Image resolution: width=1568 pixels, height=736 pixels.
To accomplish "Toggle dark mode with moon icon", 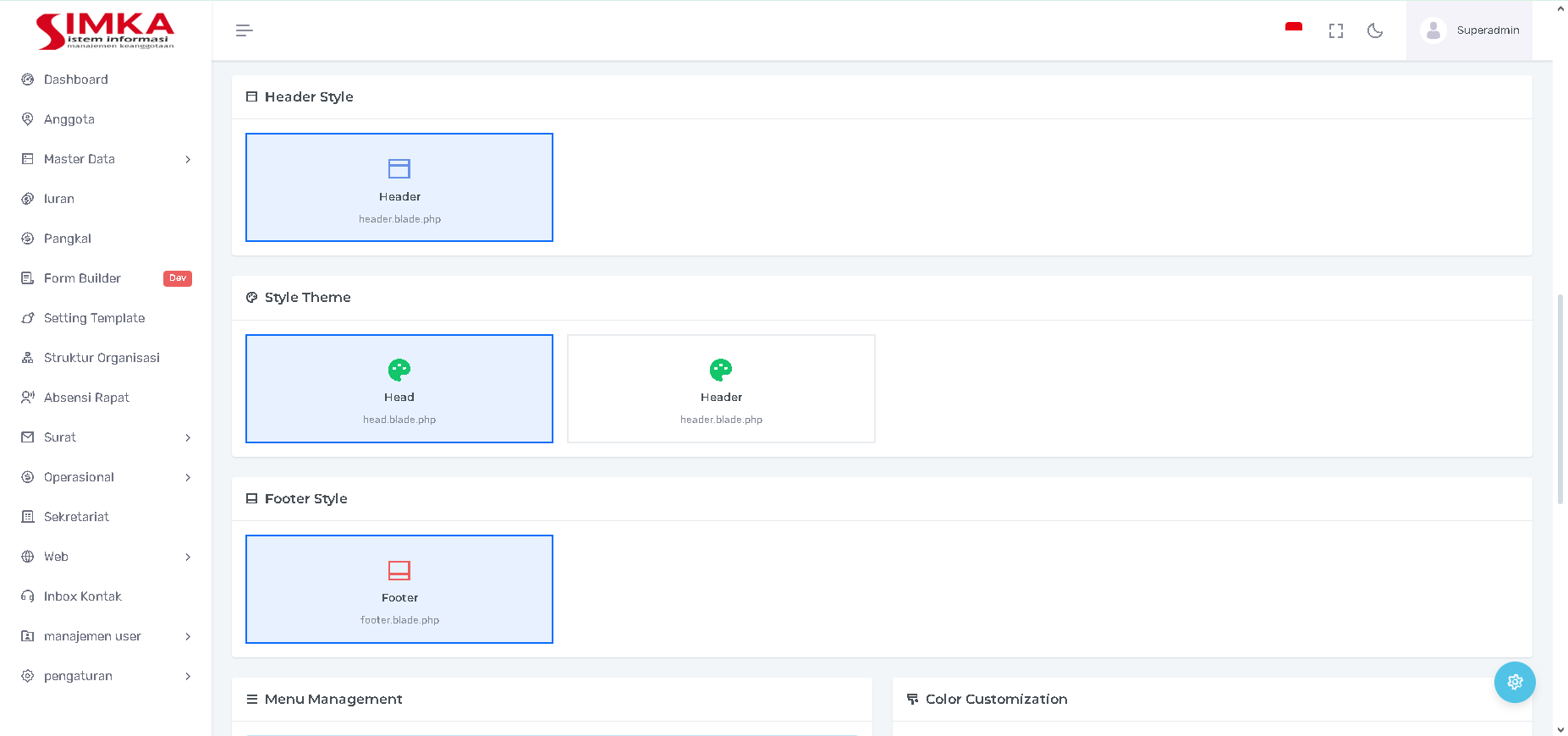I will (x=1375, y=30).
